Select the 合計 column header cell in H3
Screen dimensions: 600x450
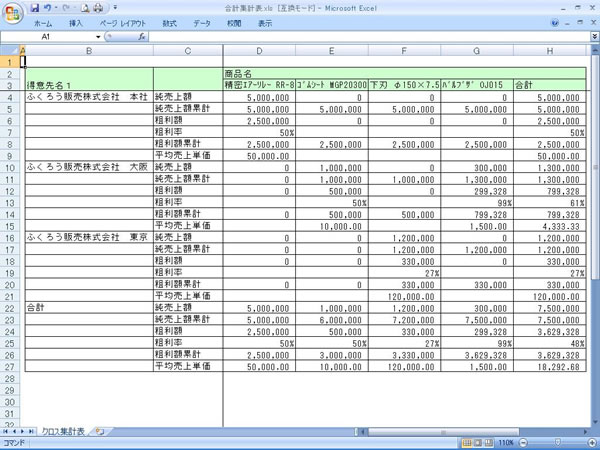click(549, 85)
